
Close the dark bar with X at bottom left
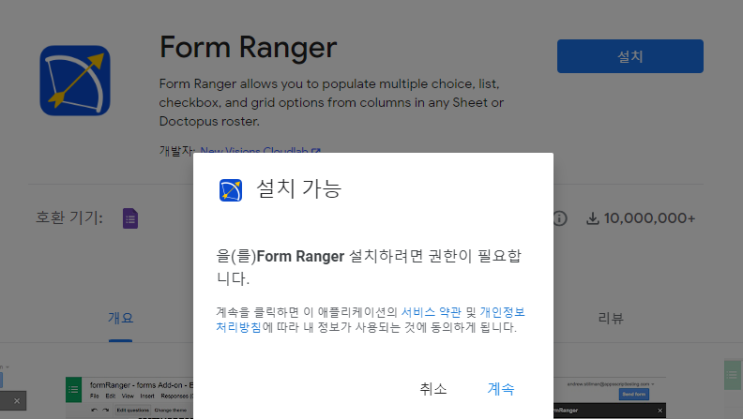[x=17, y=401]
